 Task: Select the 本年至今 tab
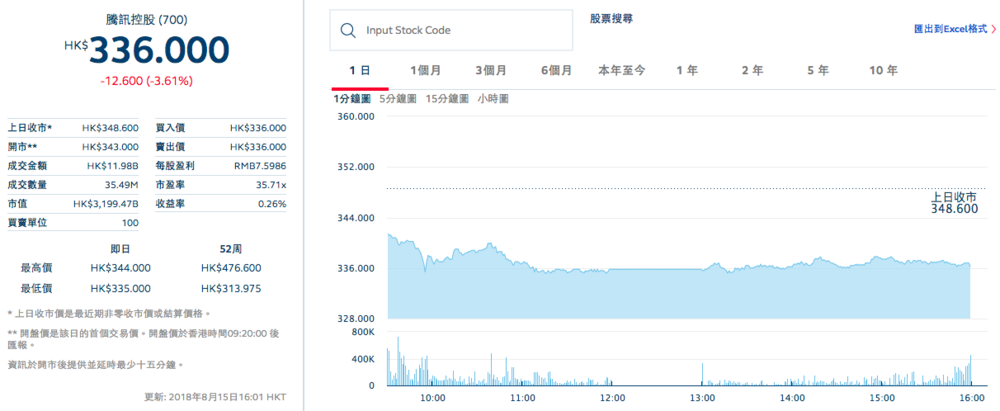click(621, 71)
